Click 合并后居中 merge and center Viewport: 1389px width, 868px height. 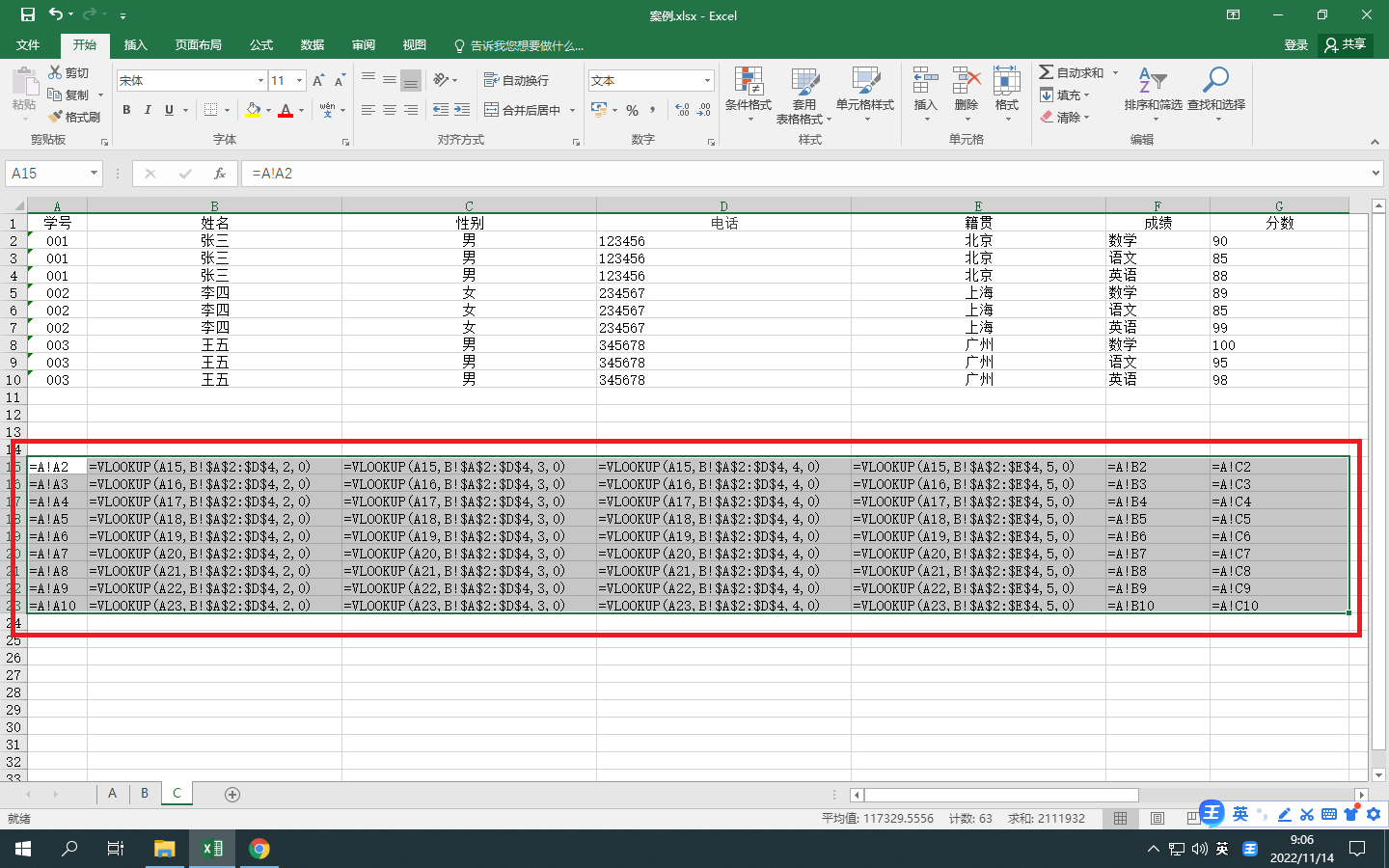pos(523,110)
